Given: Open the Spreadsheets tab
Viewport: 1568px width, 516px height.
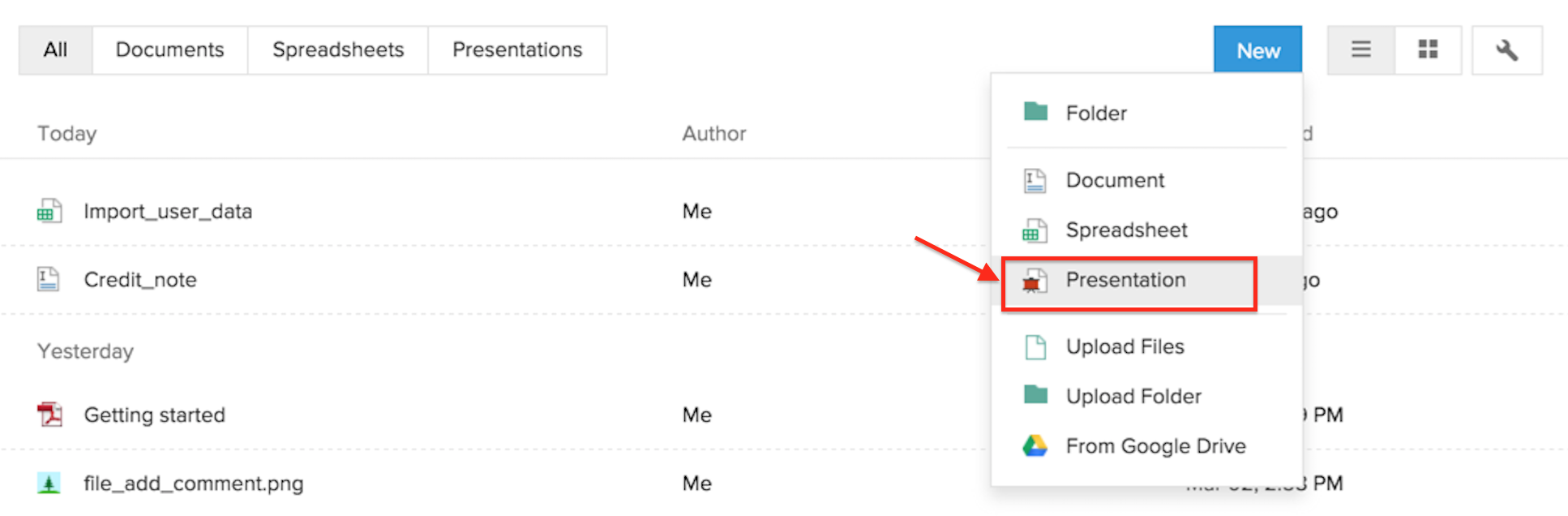Looking at the screenshot, I should tap(338, 50).
